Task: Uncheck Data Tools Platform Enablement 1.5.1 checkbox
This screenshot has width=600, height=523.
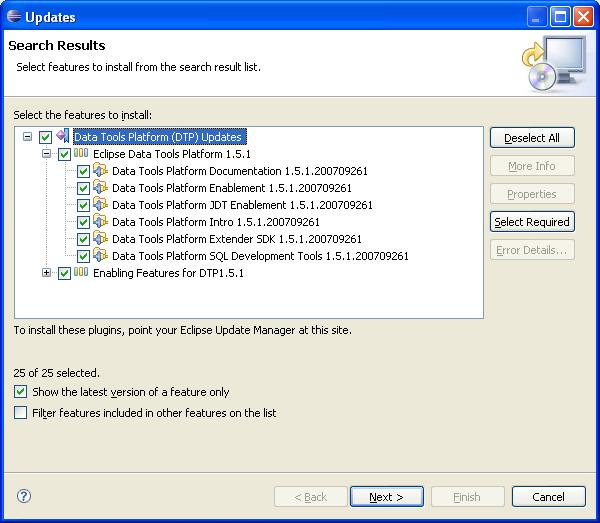Action: pos(83,188)
